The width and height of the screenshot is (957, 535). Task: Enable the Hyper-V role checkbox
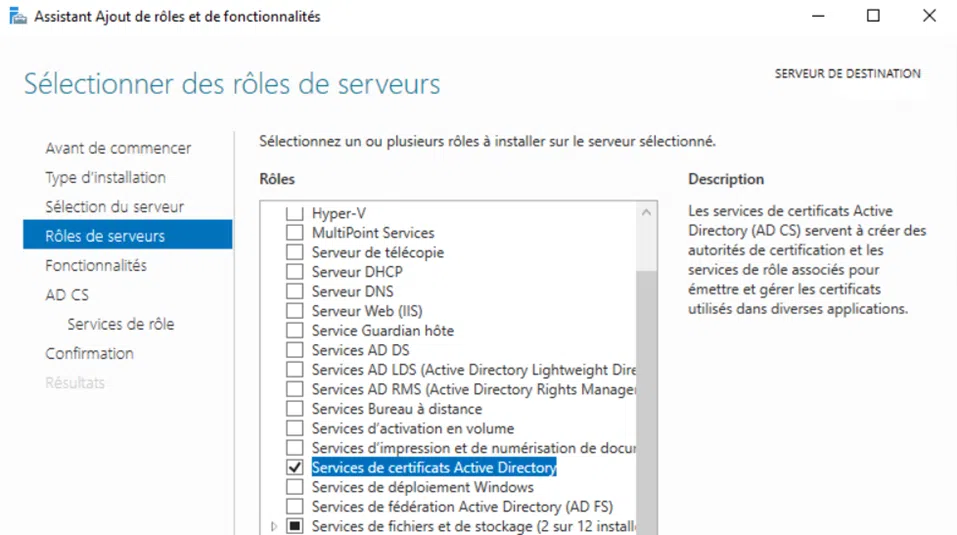(294, 214)
